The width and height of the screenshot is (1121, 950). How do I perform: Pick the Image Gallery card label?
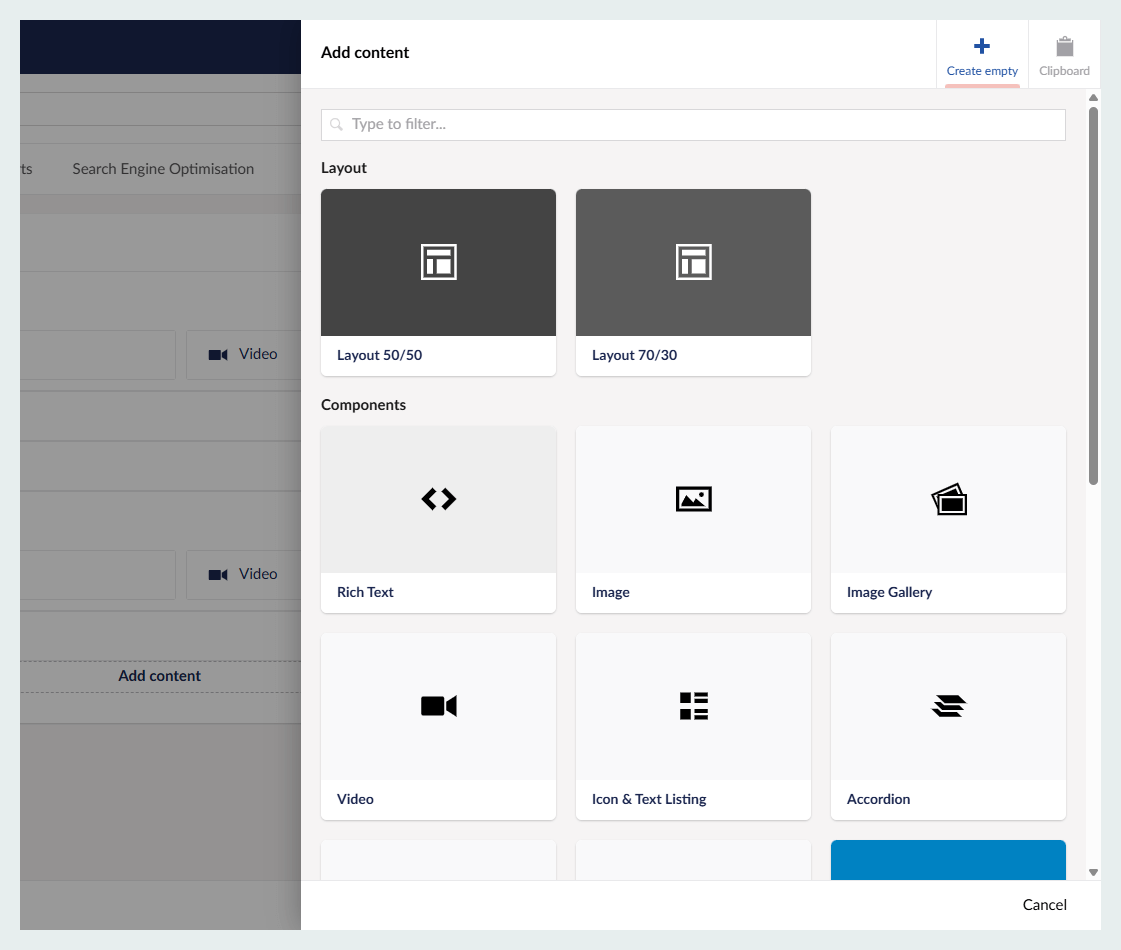889,593
